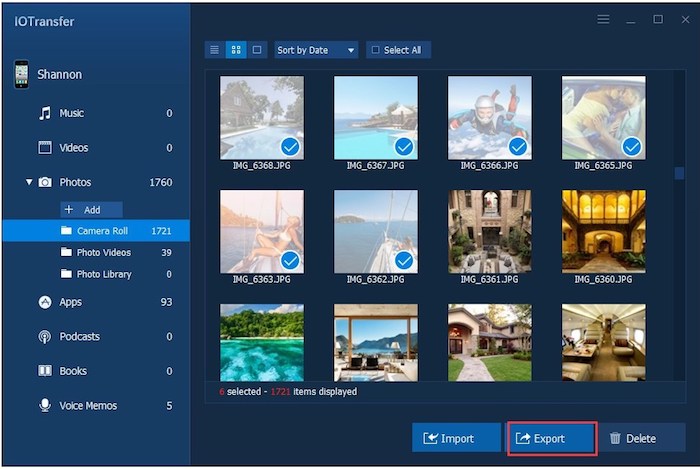Switch to large preview view icon
Screen dimensions: 700x469
257,50
